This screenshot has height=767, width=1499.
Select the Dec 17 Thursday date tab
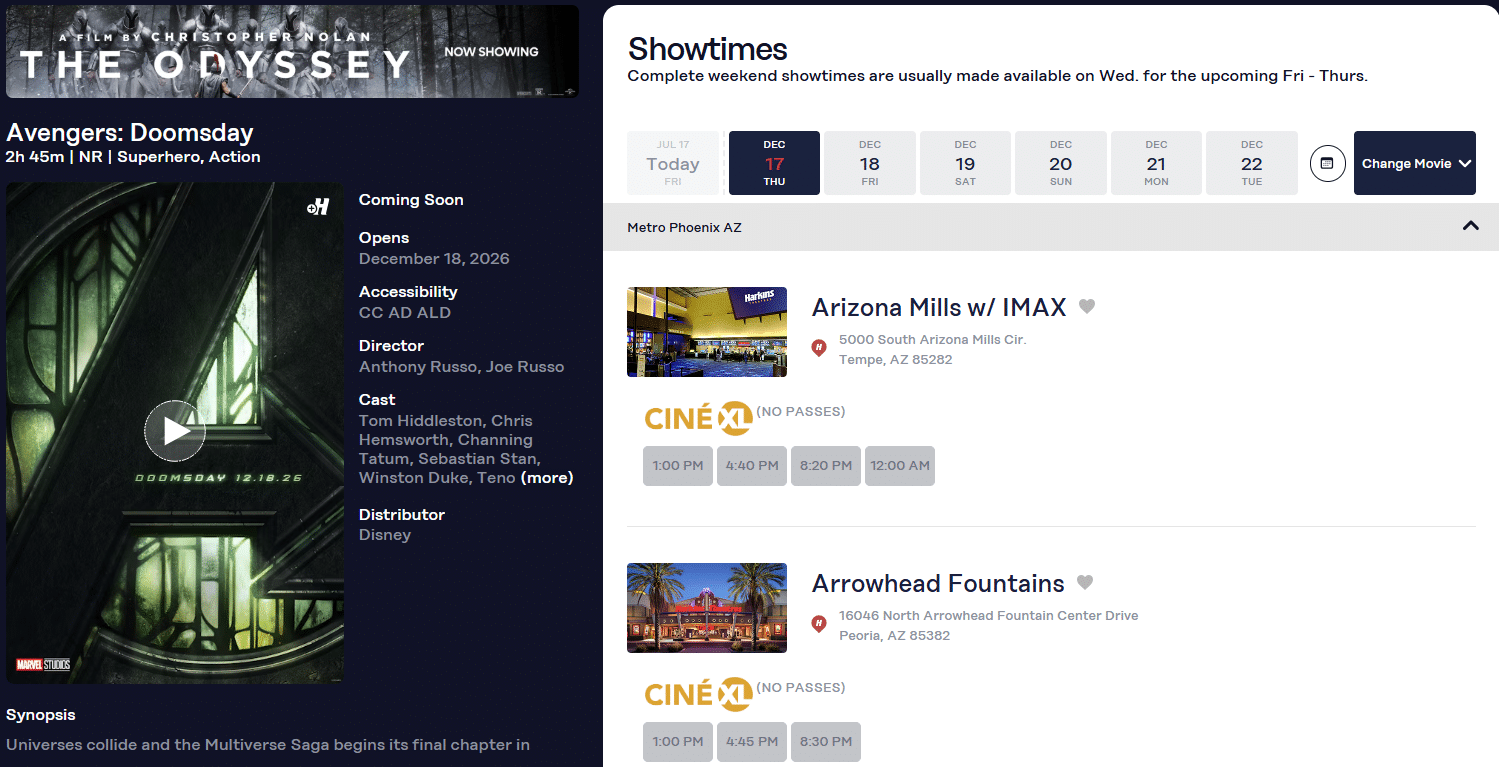point(775,163)
